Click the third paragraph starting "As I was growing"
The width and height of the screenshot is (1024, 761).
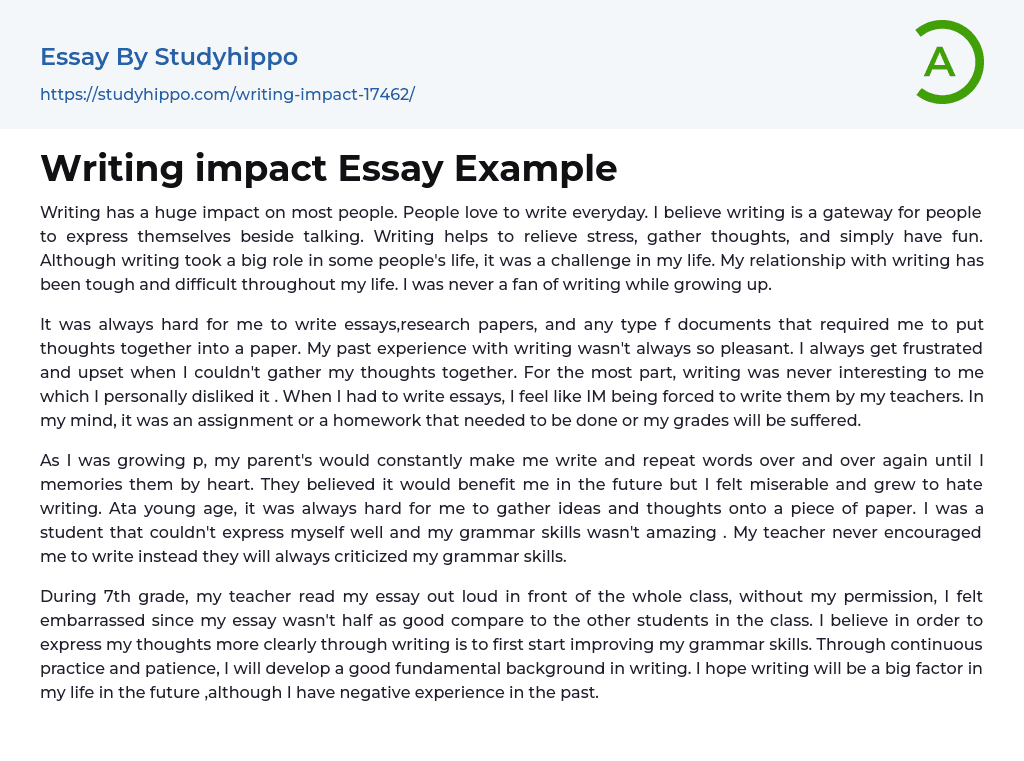(511, 508)
